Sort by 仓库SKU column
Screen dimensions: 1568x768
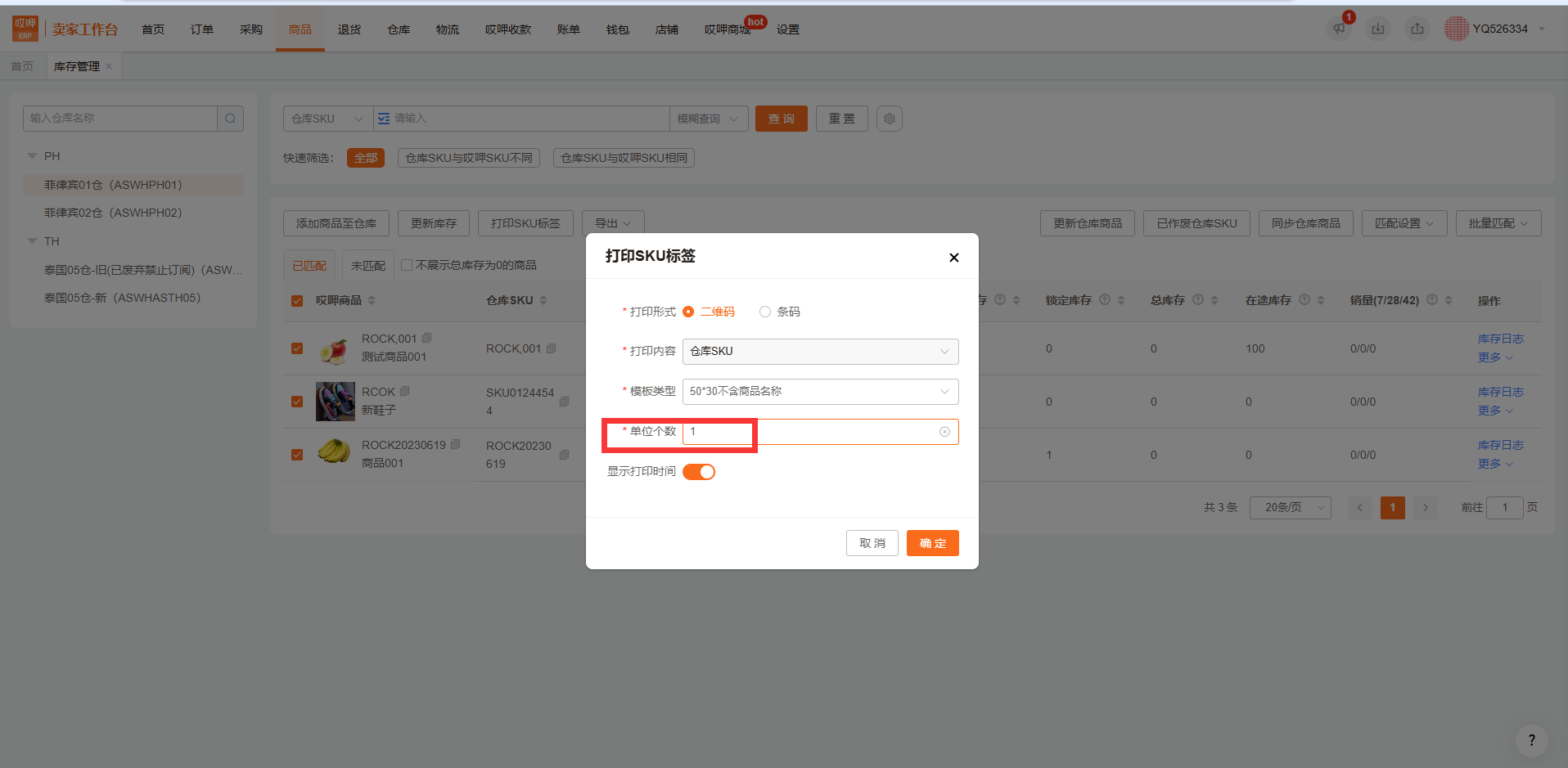click(x=543, y=300)
